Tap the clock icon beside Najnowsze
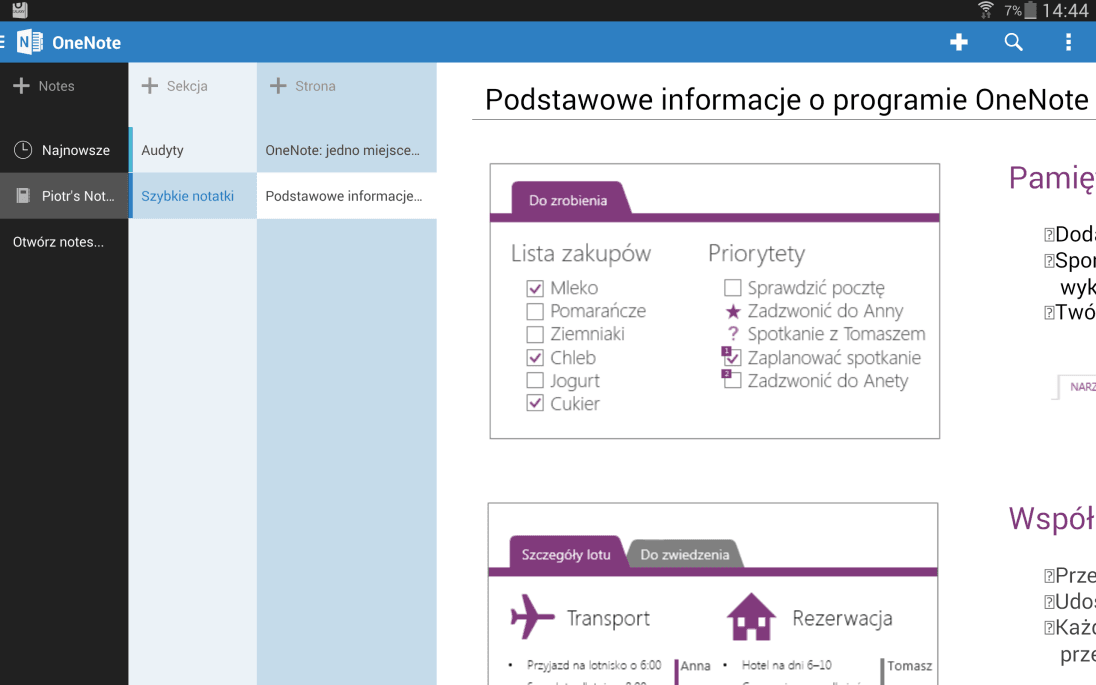Image resolution: width=1096 pixels, height=685 pixels. (x=23, y=150)
